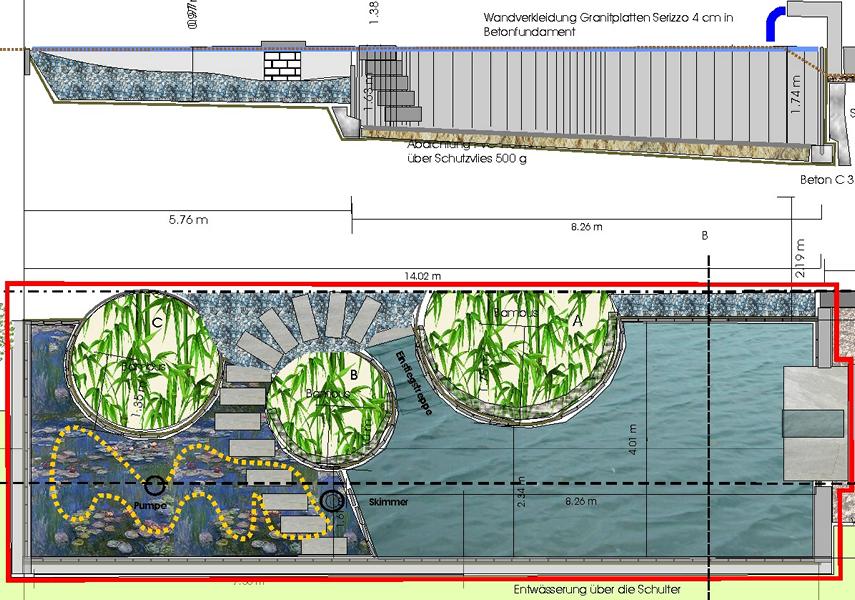Viewport: 855px width, 600px height.
Task: Click the section marker 'B' above the plan
Action: point(705,236)
